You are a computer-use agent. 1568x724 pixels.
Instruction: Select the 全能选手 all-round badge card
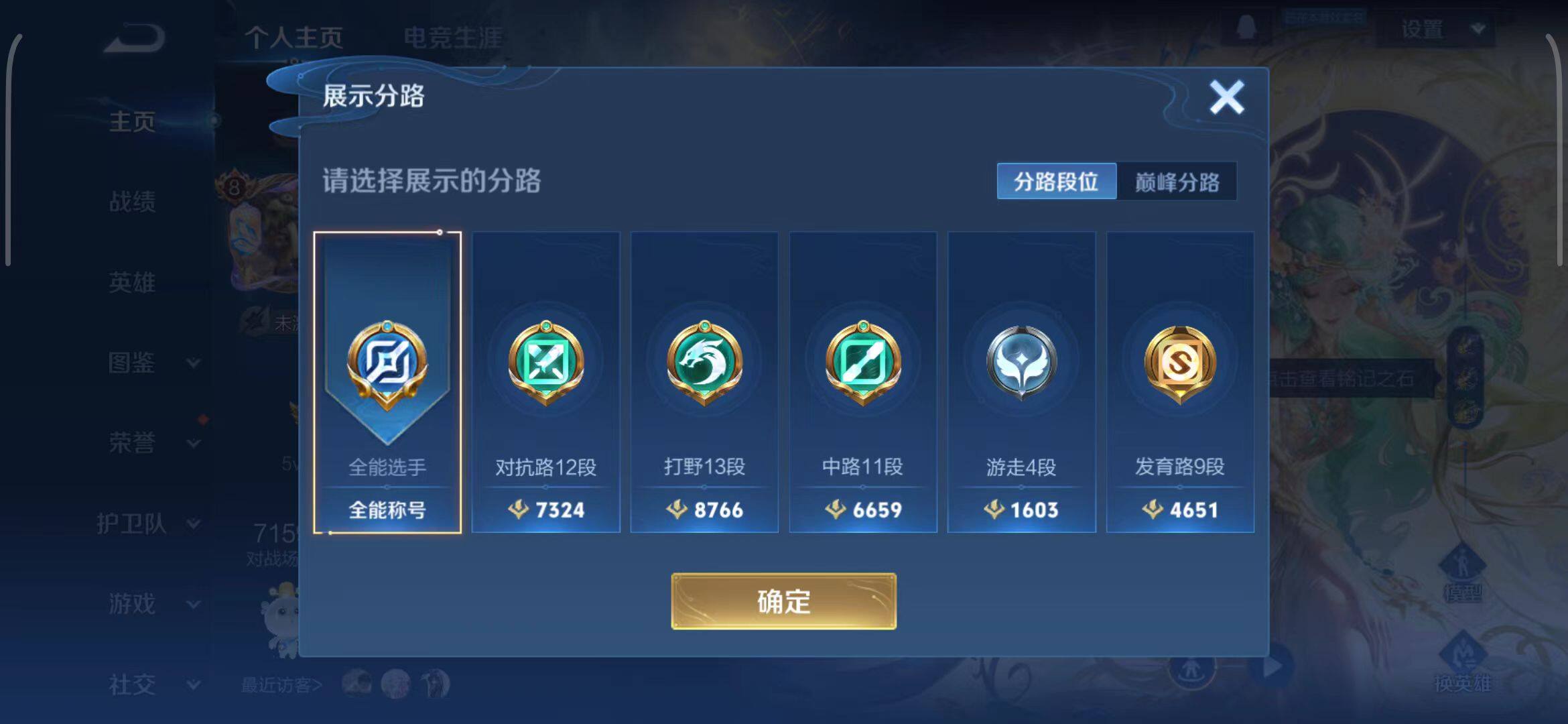pyautogui.click(x=387, y=382)
